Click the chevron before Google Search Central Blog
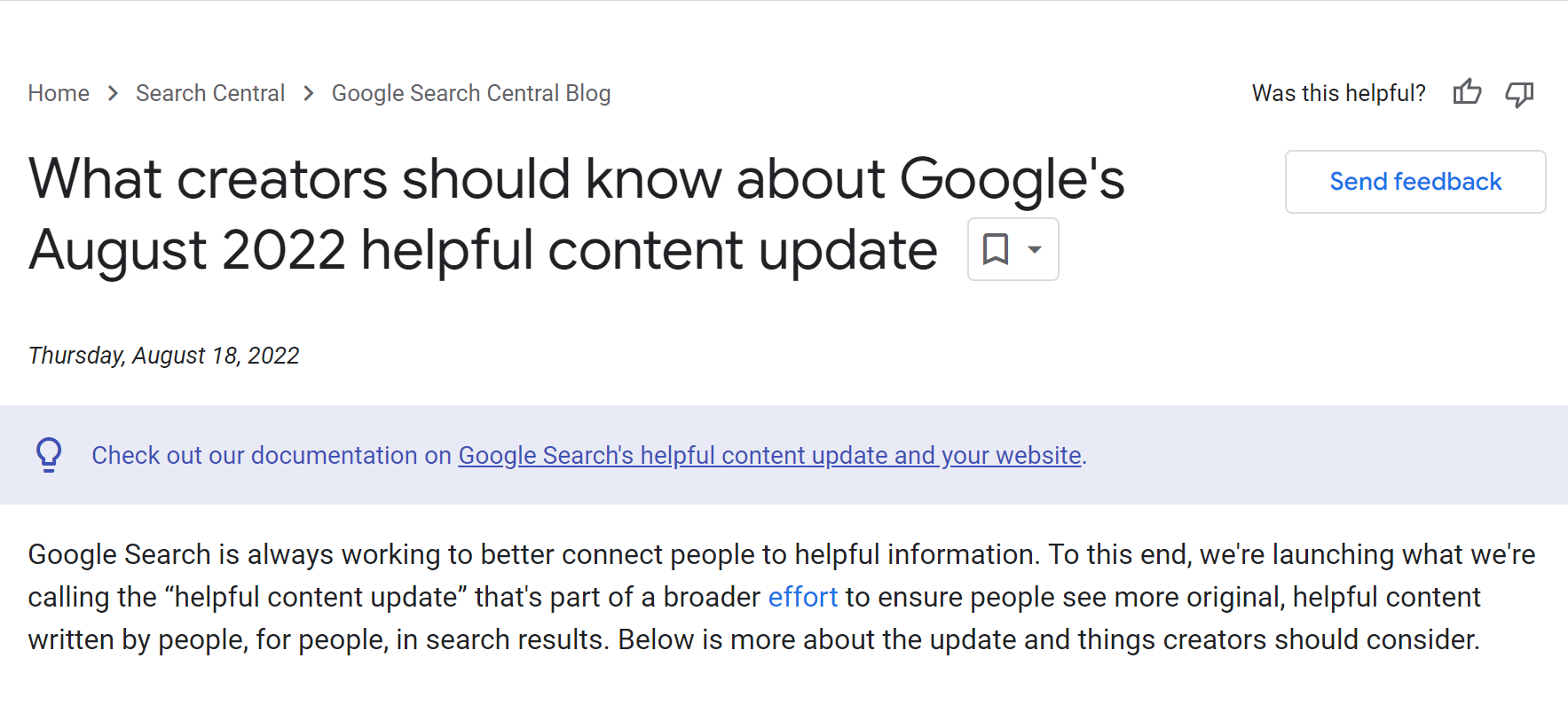This screenshot has height=713, width=1568. 308,93
